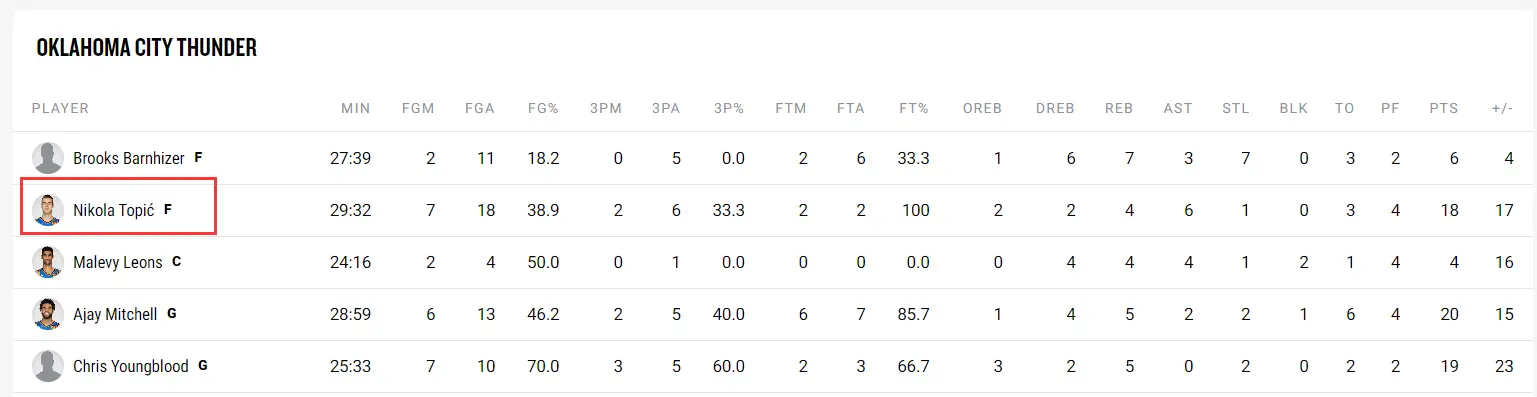Open Malevy Leons player page

pyautogui.click(x=118, y=262)
